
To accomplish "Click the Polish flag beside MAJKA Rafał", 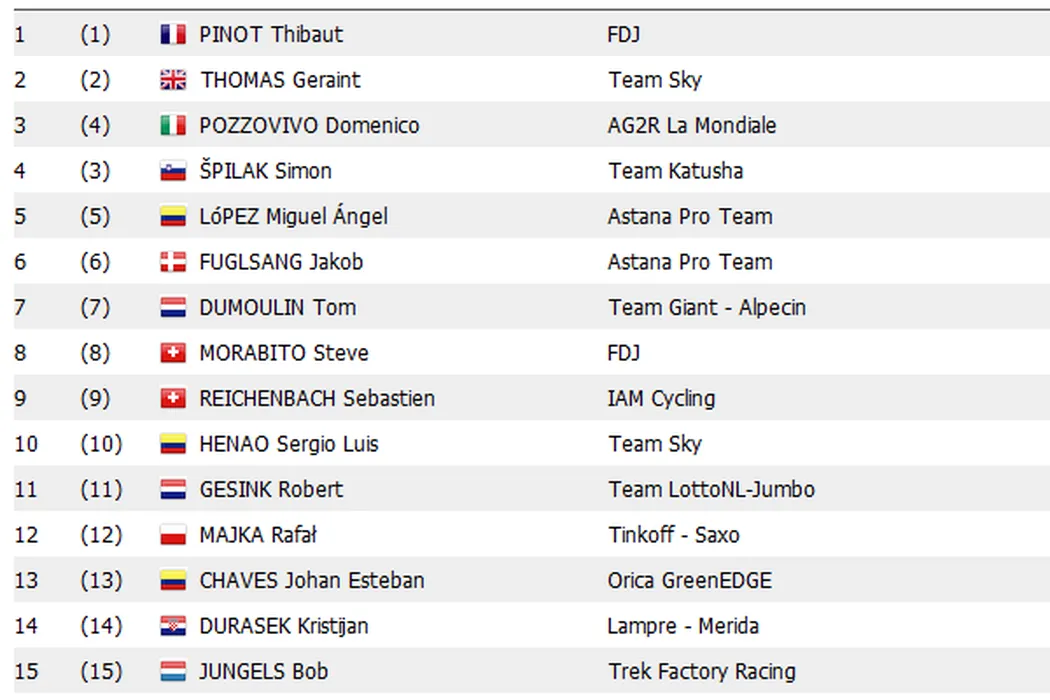I will click(173, 536).
